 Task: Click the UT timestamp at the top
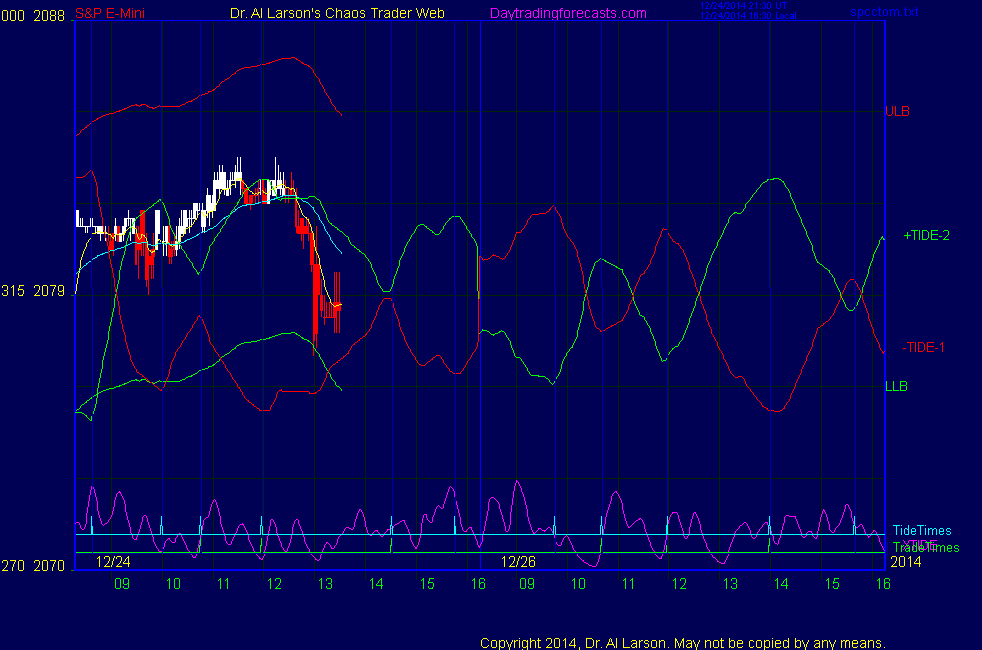(x=743, y=6)
